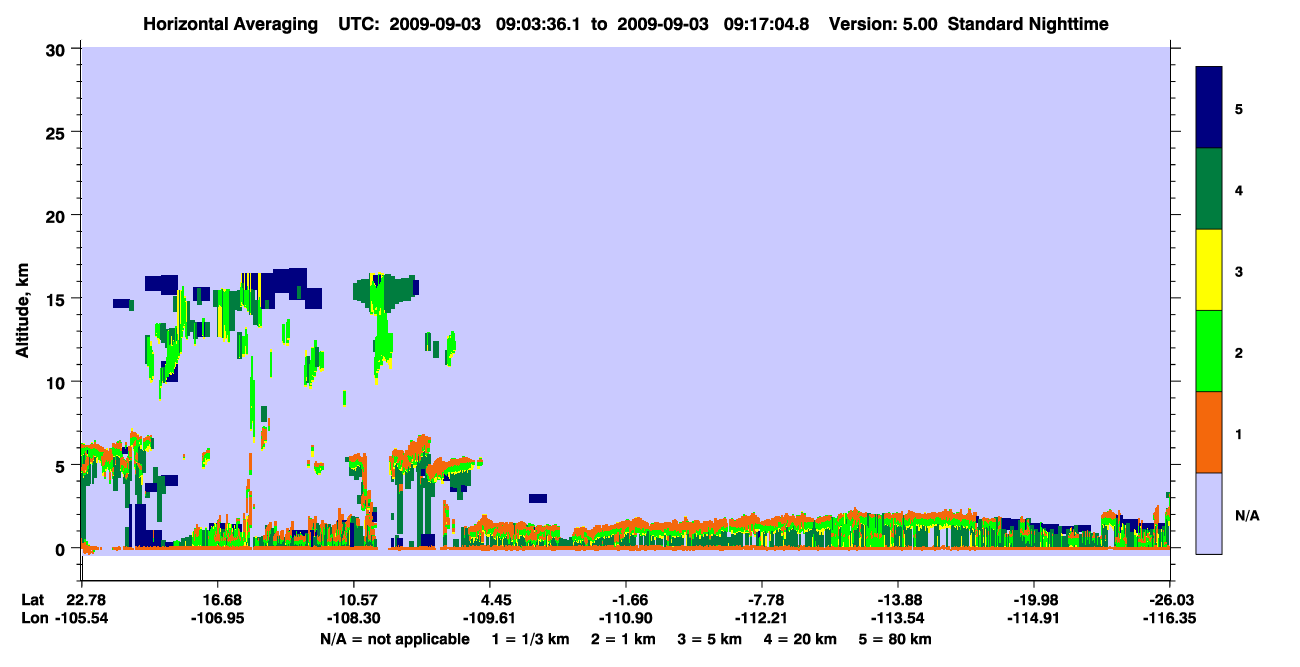Click the latitude value -19.98
This screenshot has height=667, width=1300.
pos(1034,599)
